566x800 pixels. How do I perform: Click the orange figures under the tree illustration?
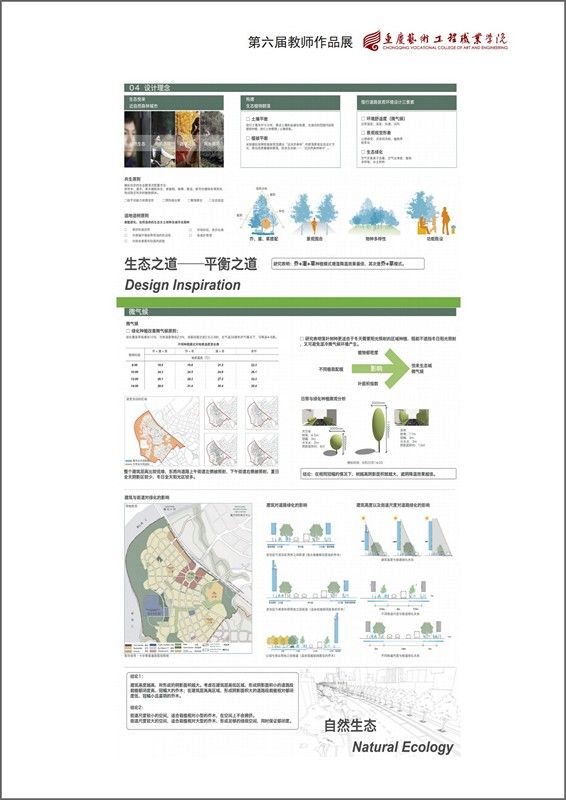pos(435,222)
